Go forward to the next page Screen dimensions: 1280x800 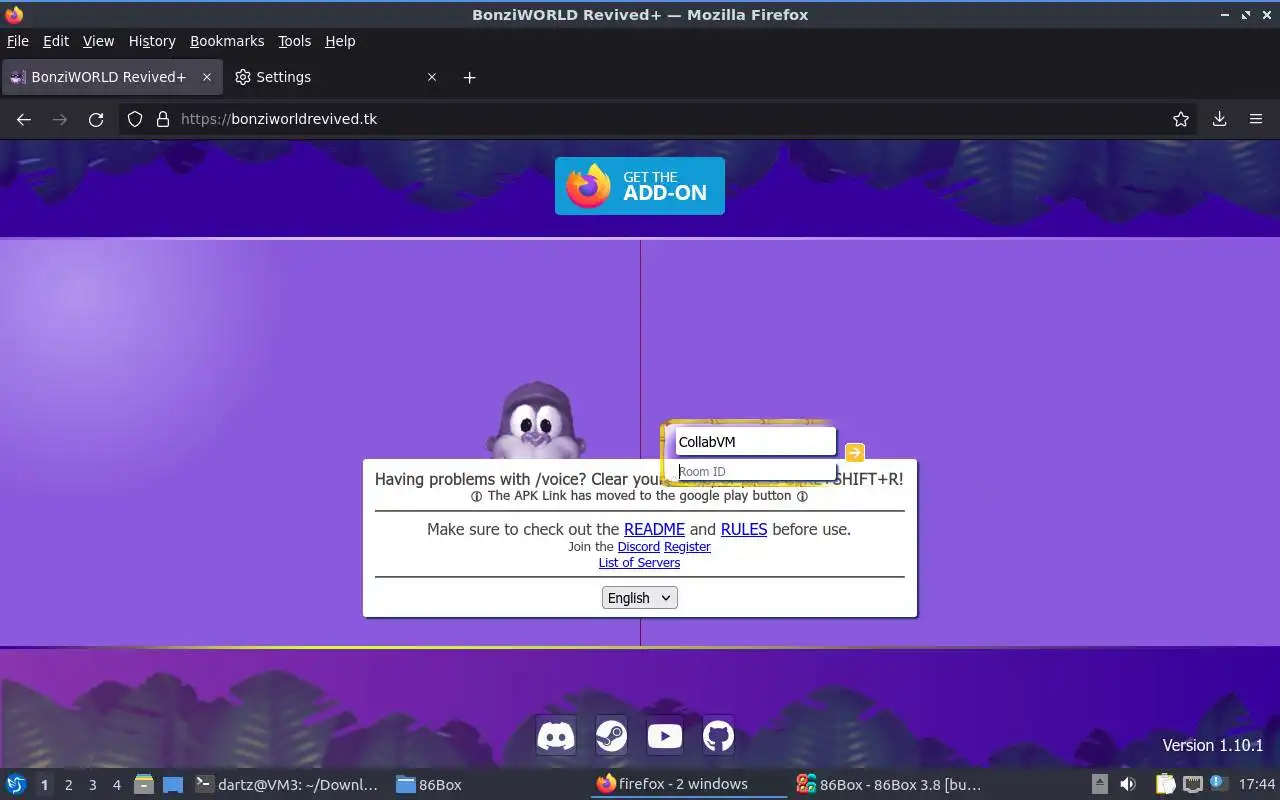tap(60, 119)
